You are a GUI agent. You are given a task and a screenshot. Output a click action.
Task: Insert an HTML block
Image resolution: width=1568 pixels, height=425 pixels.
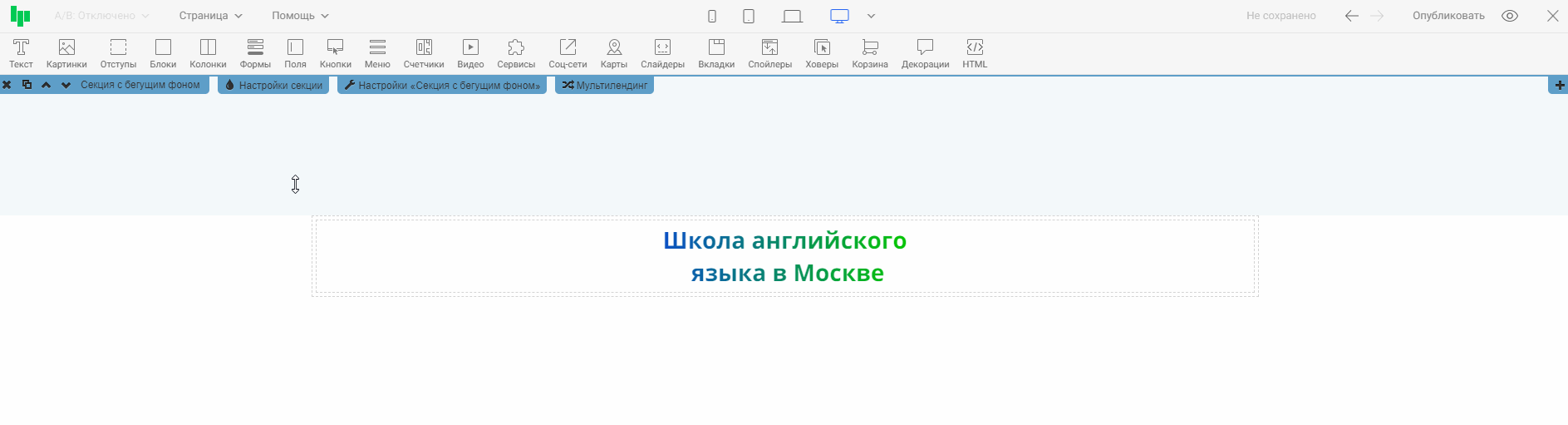[x=975, y=53]
